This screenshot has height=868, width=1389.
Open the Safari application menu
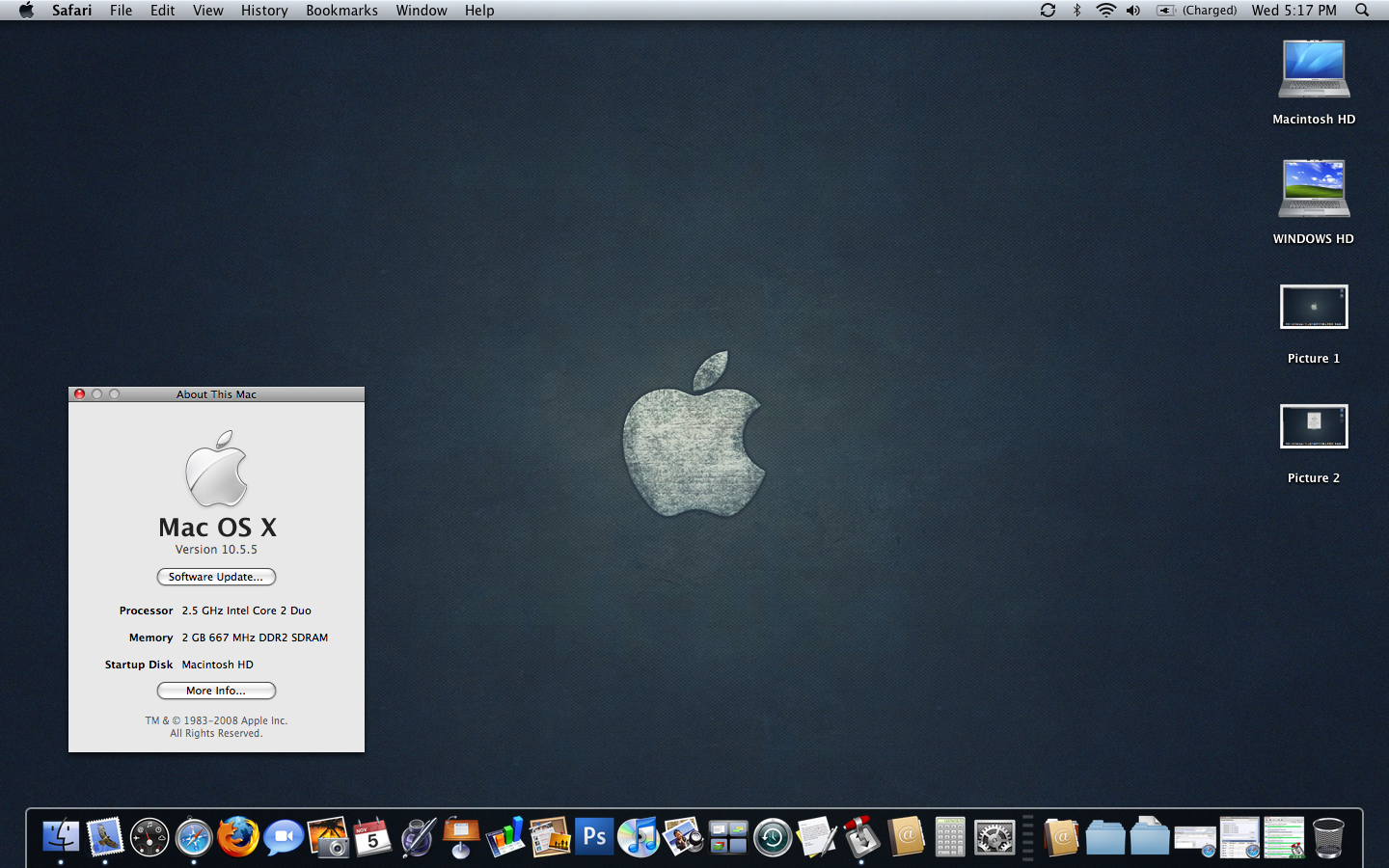72,11
